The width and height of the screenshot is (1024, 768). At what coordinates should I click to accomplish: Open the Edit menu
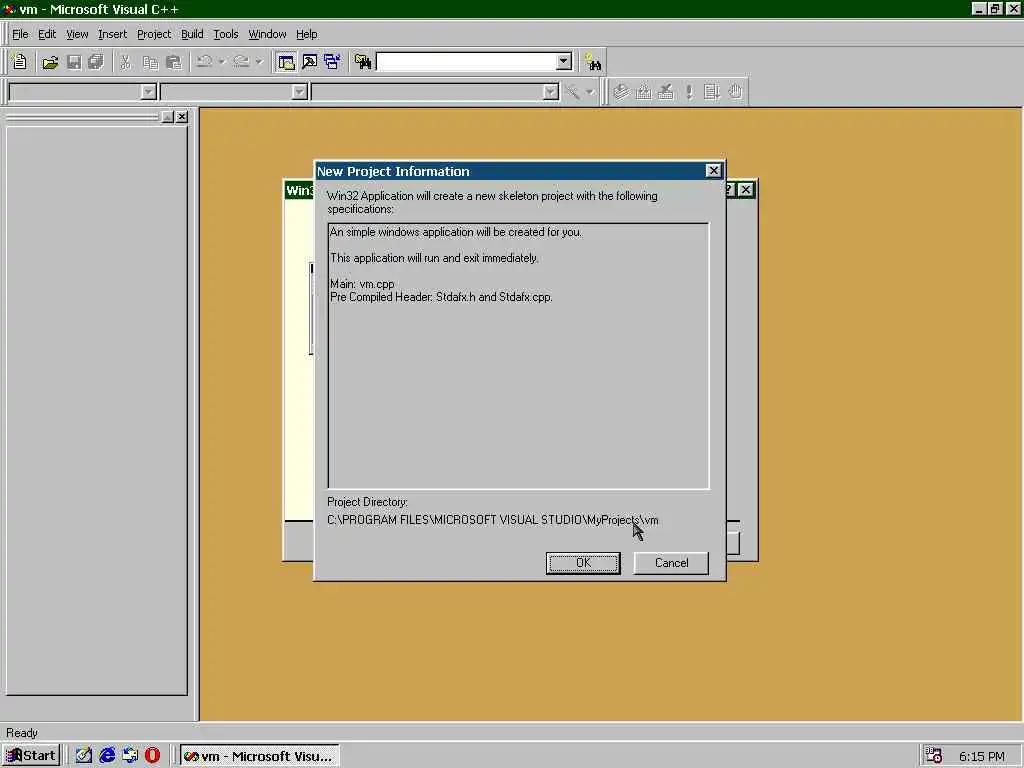point(47,34)
